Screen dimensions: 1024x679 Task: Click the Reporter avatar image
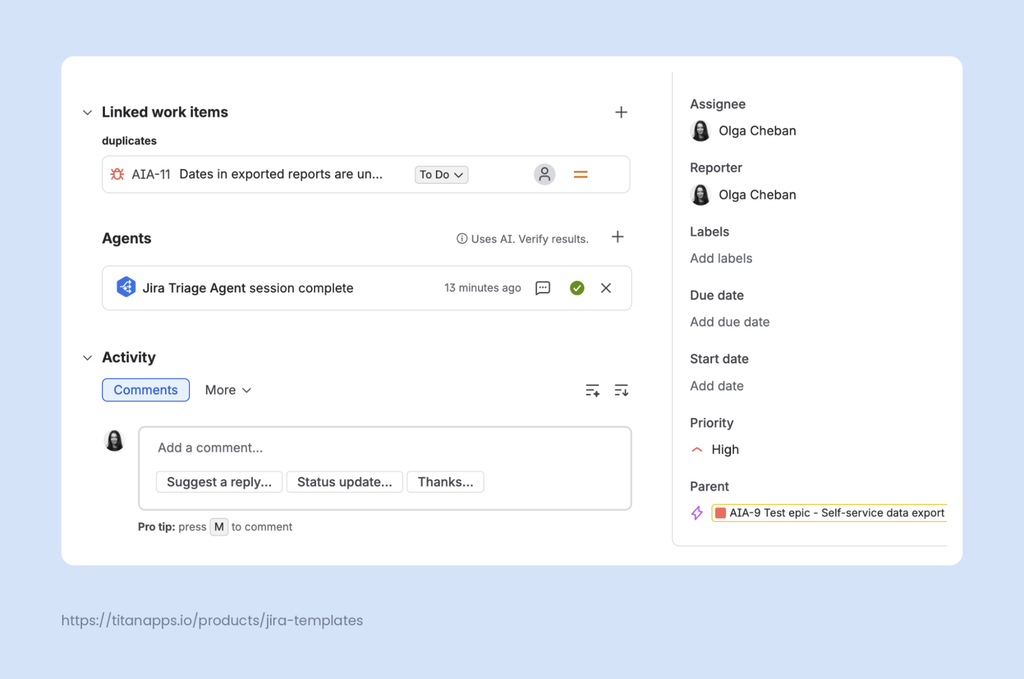tap(700, 195)
